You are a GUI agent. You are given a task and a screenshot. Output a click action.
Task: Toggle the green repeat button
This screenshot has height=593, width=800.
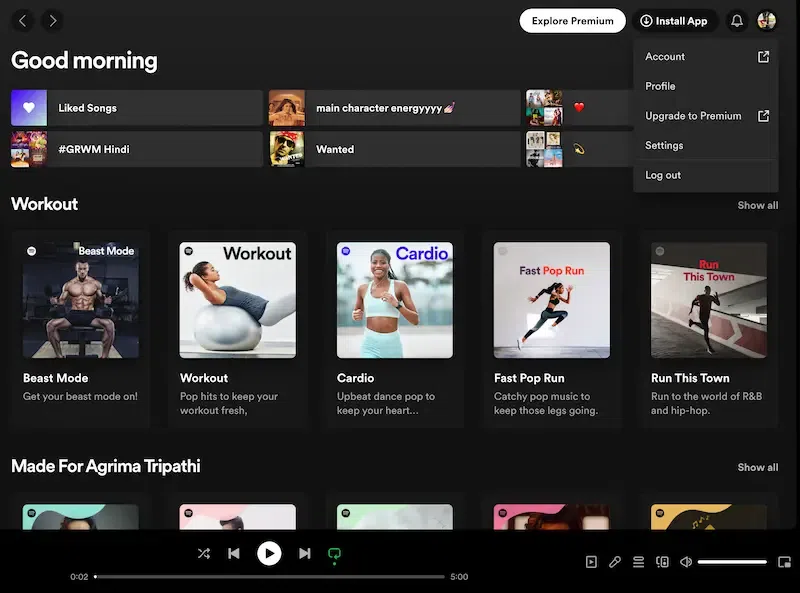pyautogui.click(x=335, y=553)
